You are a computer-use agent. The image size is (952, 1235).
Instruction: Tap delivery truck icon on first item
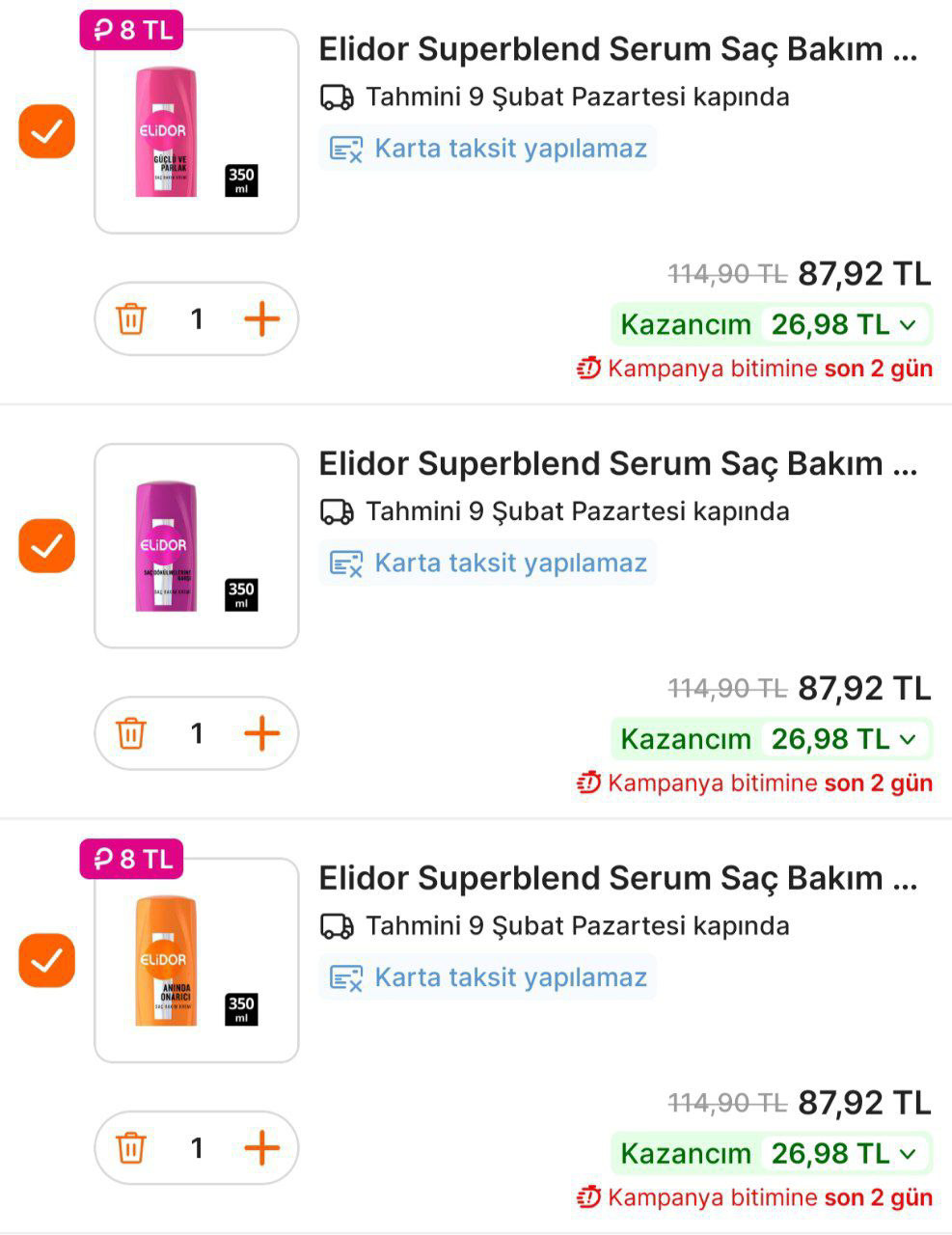[337, 97]
